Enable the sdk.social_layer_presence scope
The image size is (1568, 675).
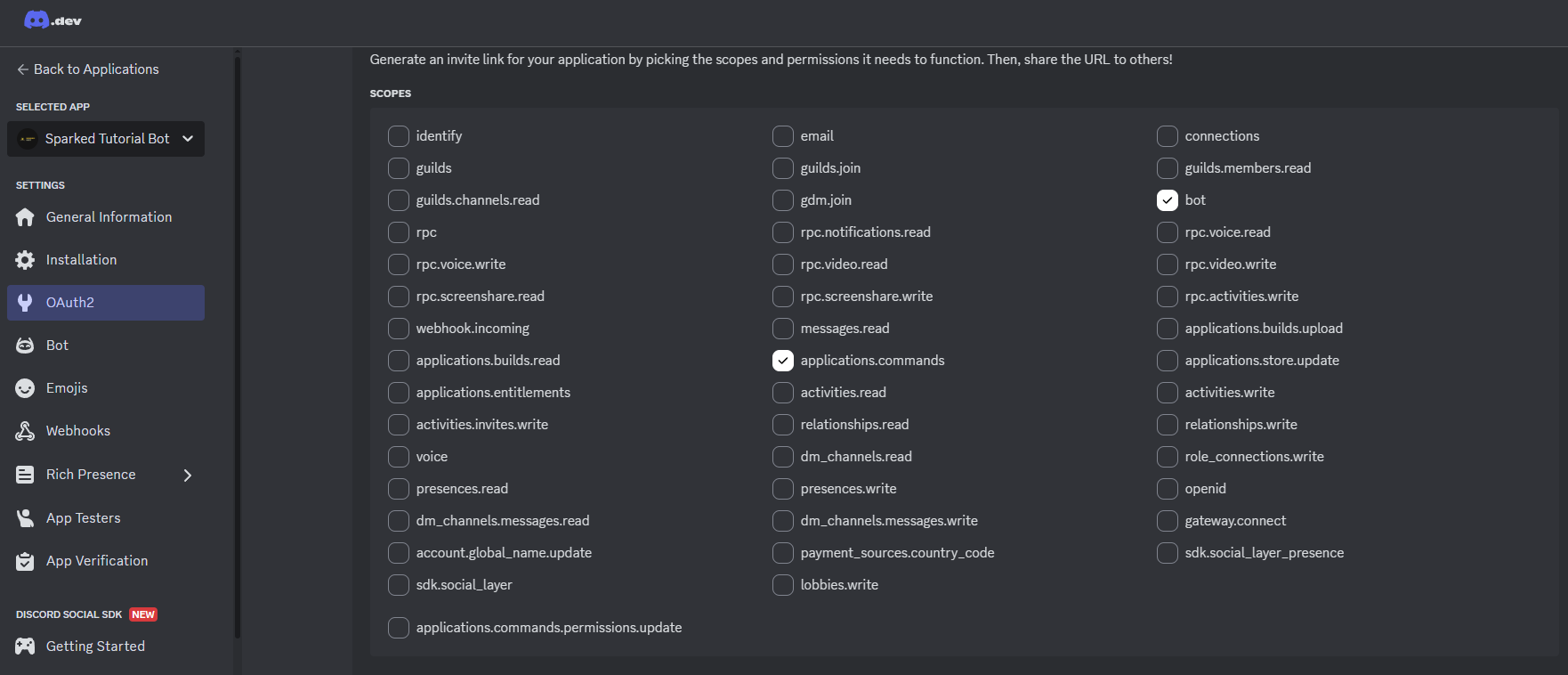click(x=1168, y=553)
